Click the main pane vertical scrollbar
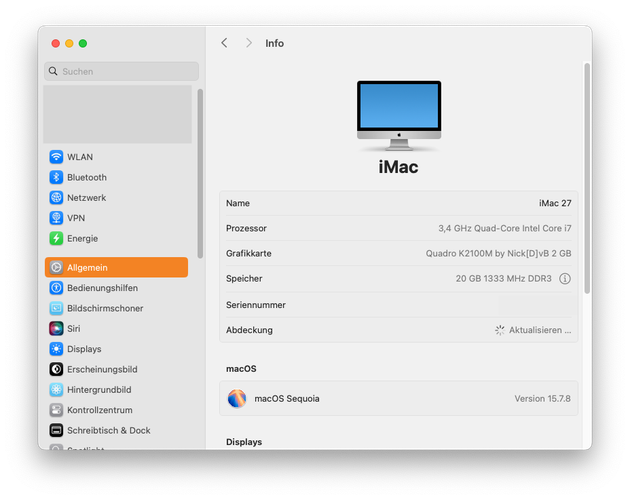 587,178
